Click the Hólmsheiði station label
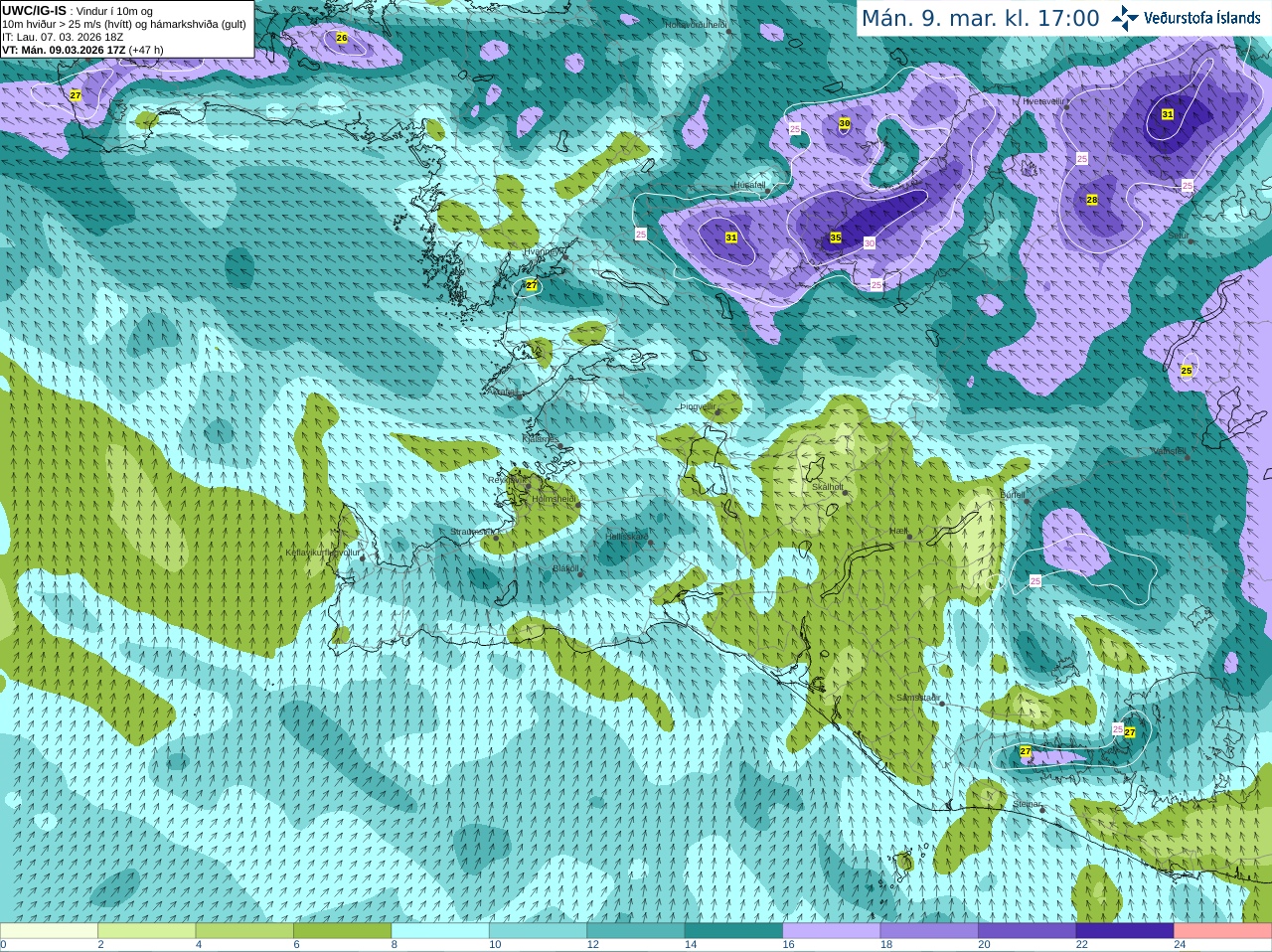Viewport: 1272px width, 952px height. pyautogui.click(x=554, y=499)
